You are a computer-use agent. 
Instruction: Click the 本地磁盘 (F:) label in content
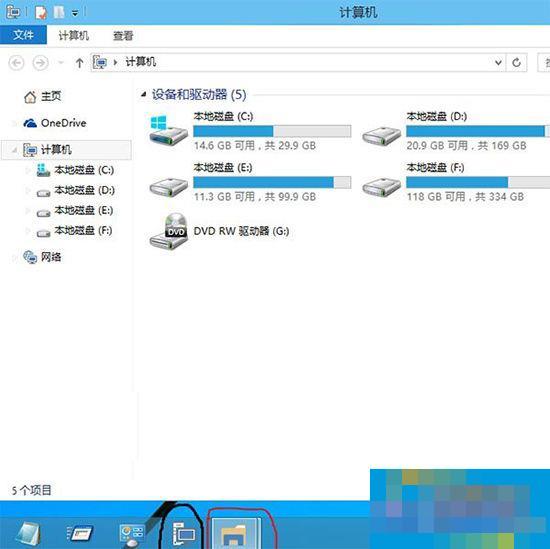point(435,167)
